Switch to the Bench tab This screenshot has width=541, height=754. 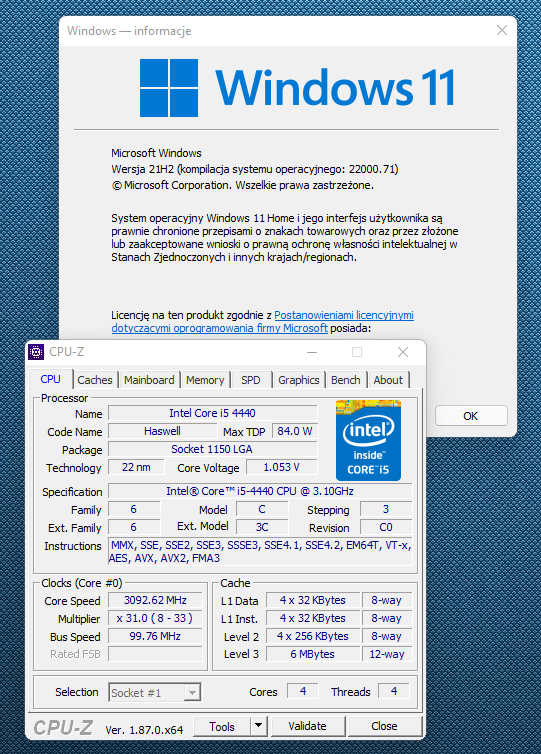pos(345,380)
